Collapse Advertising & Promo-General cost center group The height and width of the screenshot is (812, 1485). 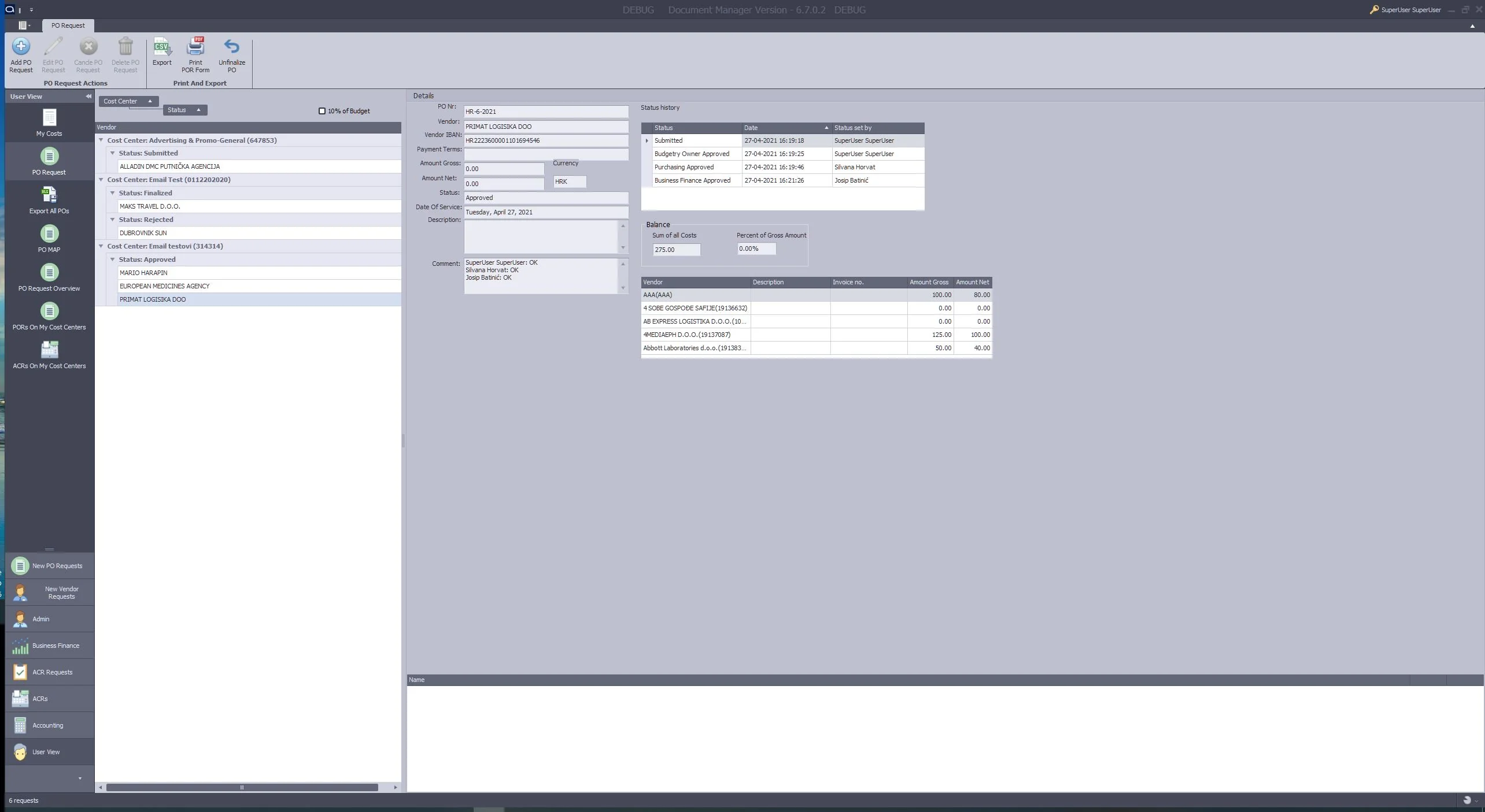click(101, 140)
